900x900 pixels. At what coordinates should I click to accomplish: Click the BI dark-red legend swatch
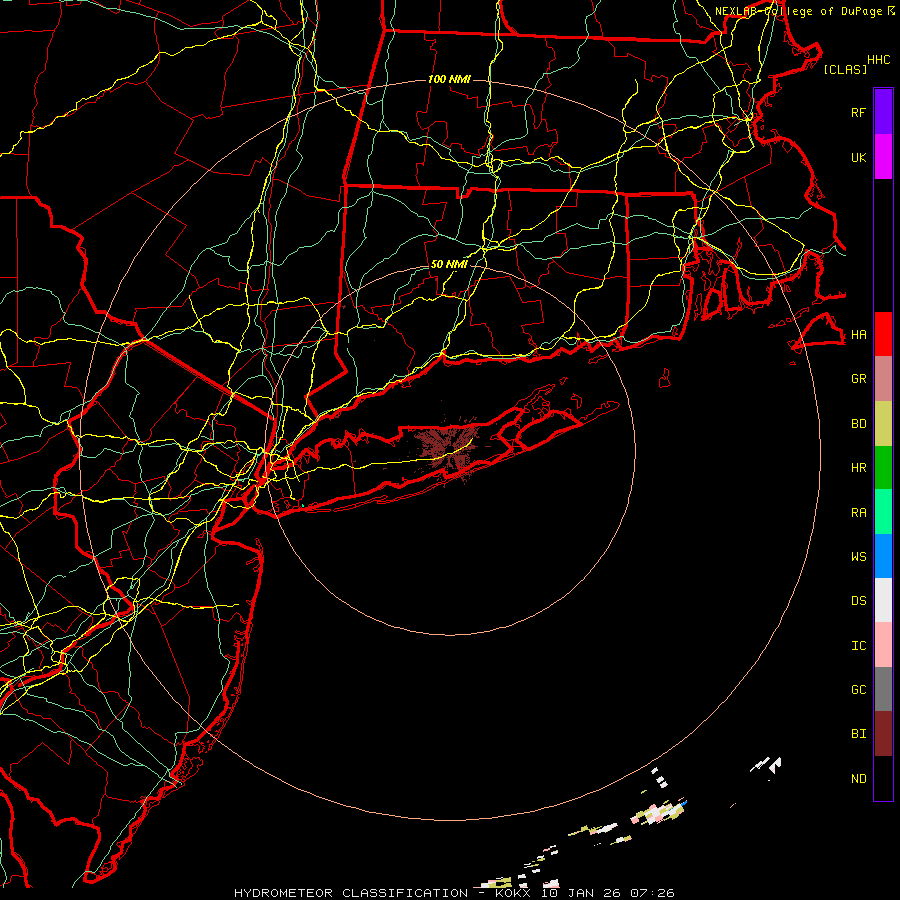click(883, 734)
